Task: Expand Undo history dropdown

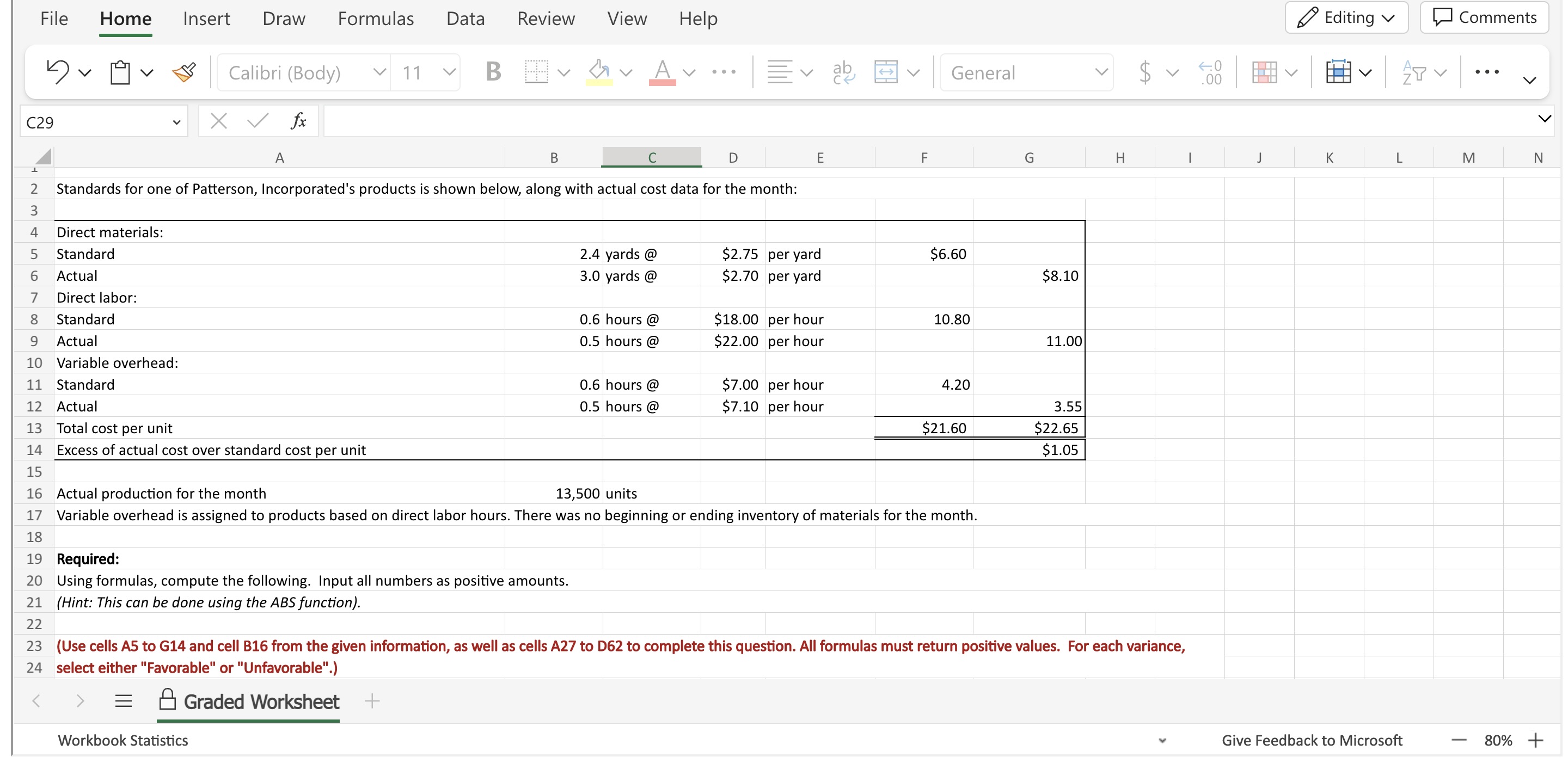Action: coord(84,73)
